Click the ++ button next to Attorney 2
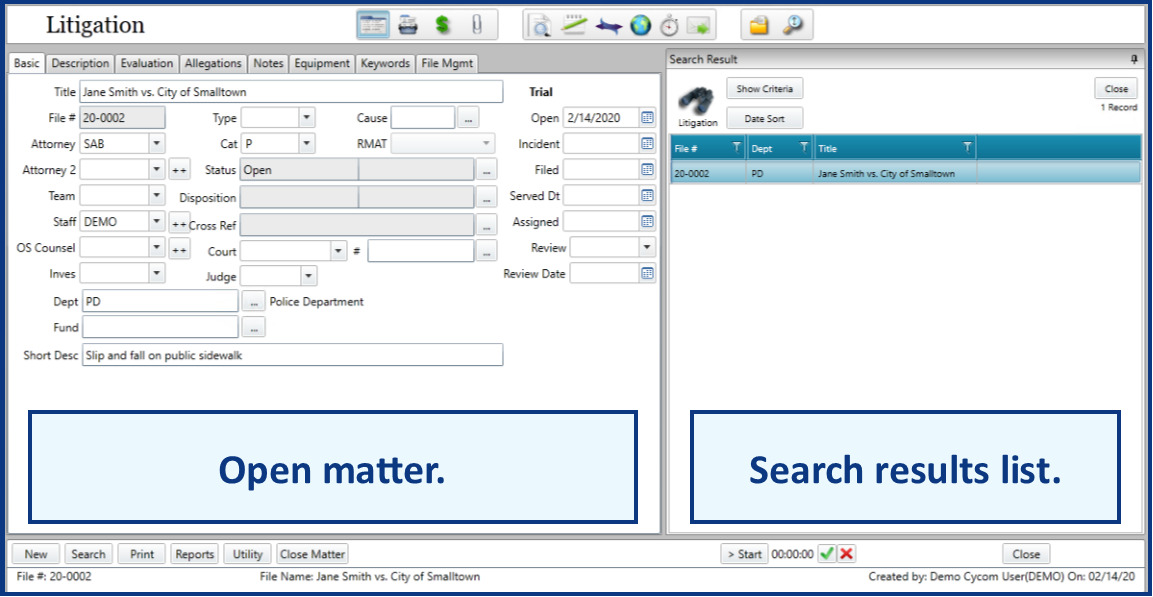The image size is (1153, 597). pyautogui.click(x=179, y=170)
